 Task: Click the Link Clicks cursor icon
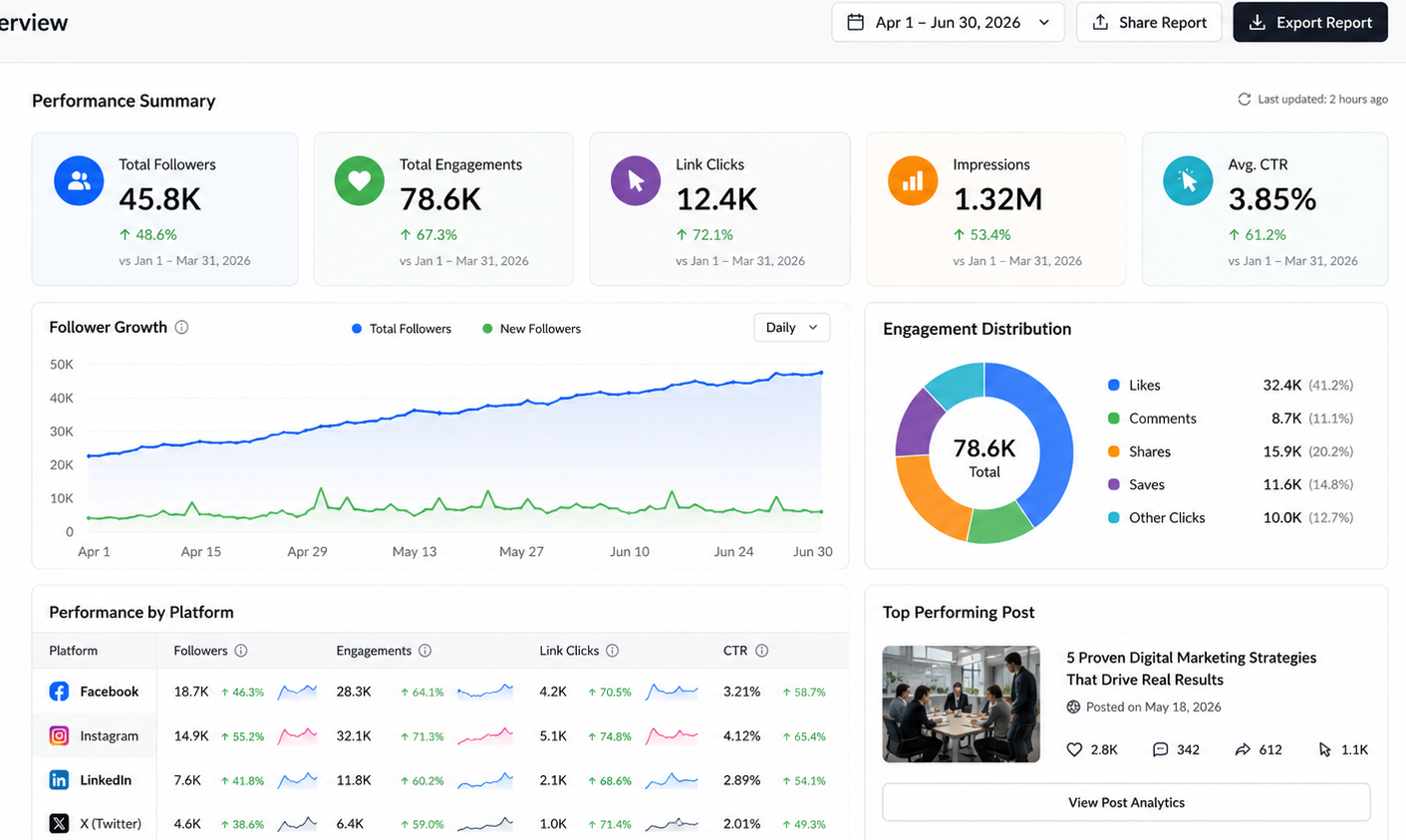click(x=636, y=181)
